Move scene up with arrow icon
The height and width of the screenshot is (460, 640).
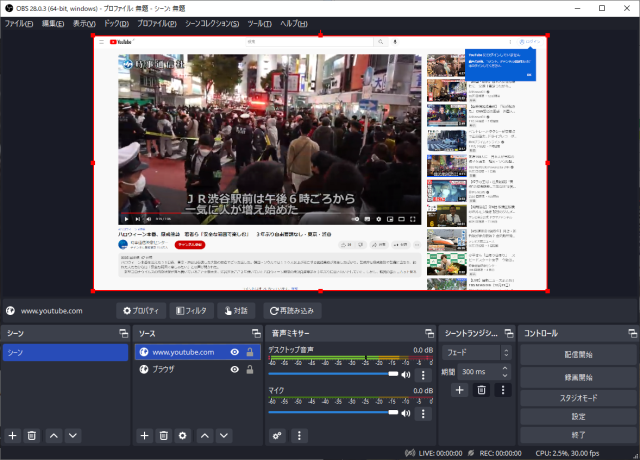click(x=53, y=436)
